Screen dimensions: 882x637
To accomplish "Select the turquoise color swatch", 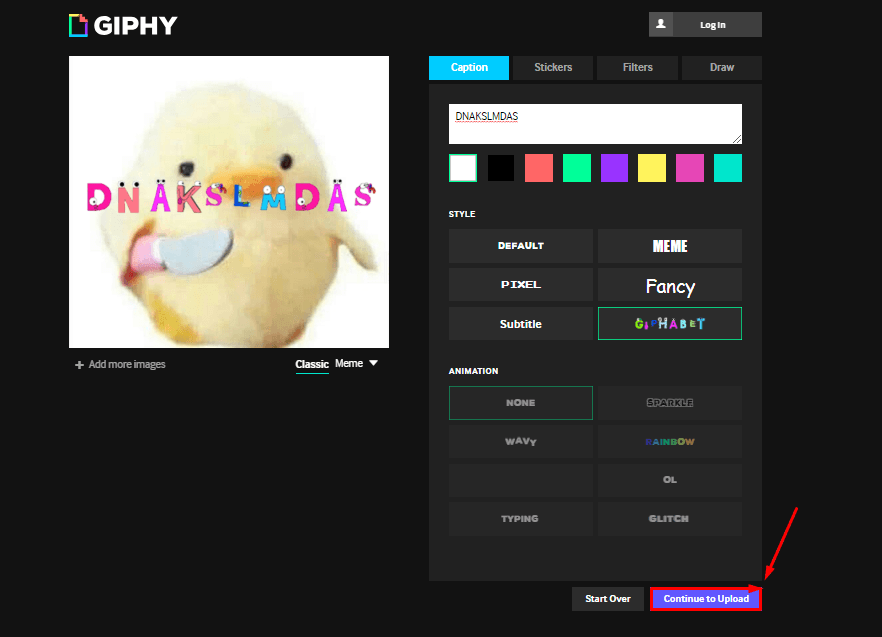I will click(x=728, y=168).
